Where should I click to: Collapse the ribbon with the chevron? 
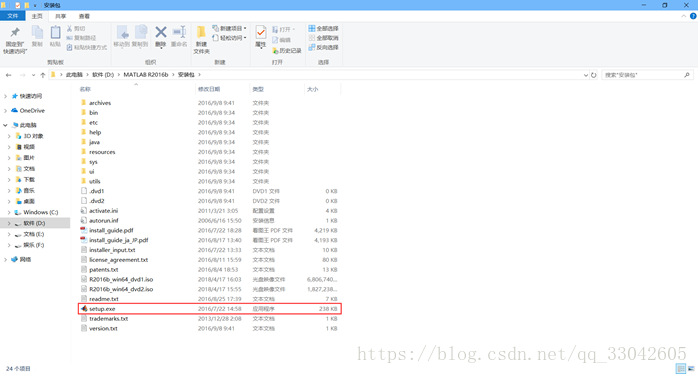click(x=684, y=16)
